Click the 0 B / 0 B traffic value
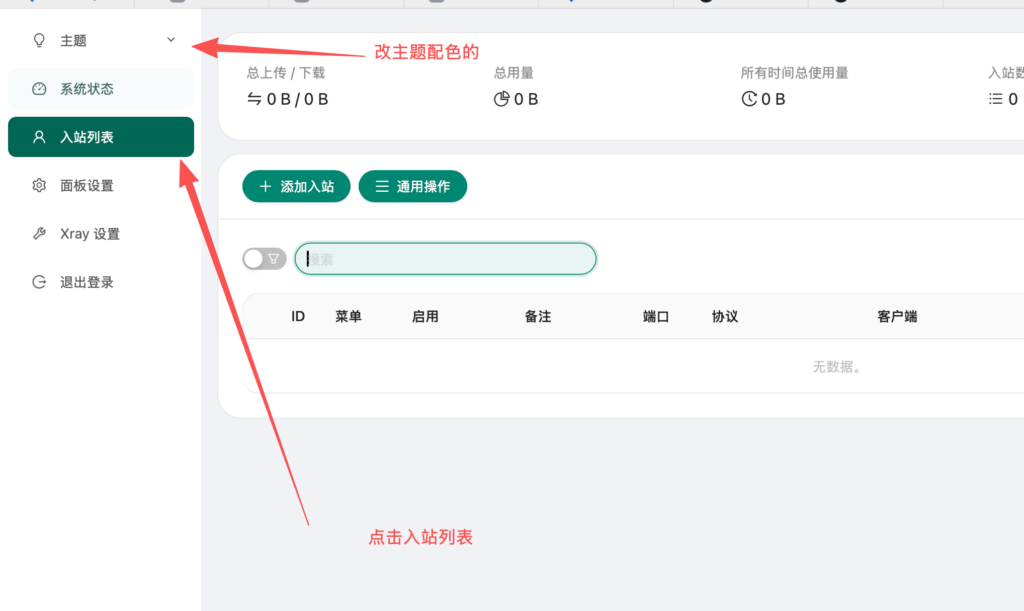This screenshot has width=1024, height=611. 297,99
